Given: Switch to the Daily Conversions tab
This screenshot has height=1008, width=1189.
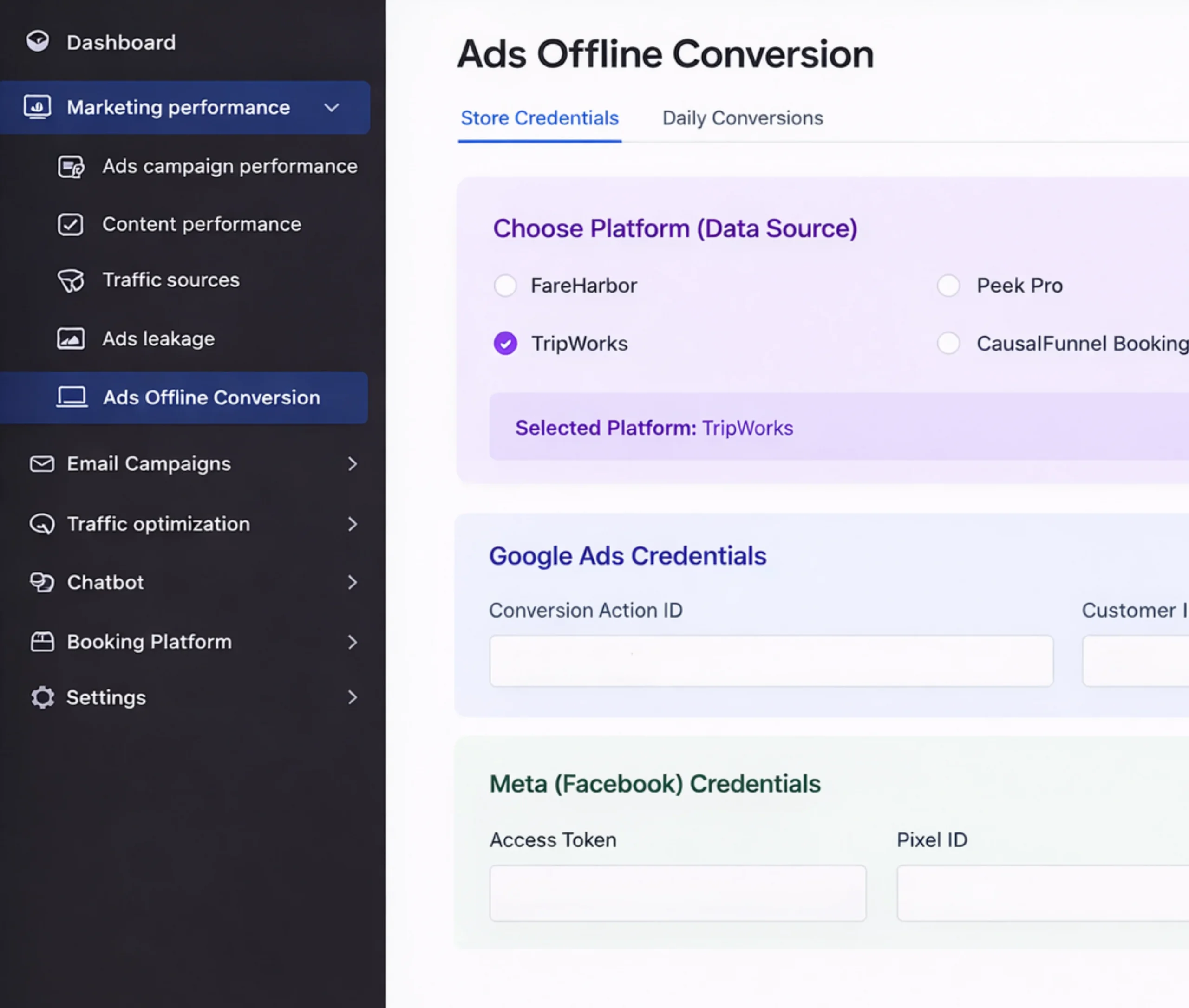Looking at the screenshot, I should coord(742,118).
